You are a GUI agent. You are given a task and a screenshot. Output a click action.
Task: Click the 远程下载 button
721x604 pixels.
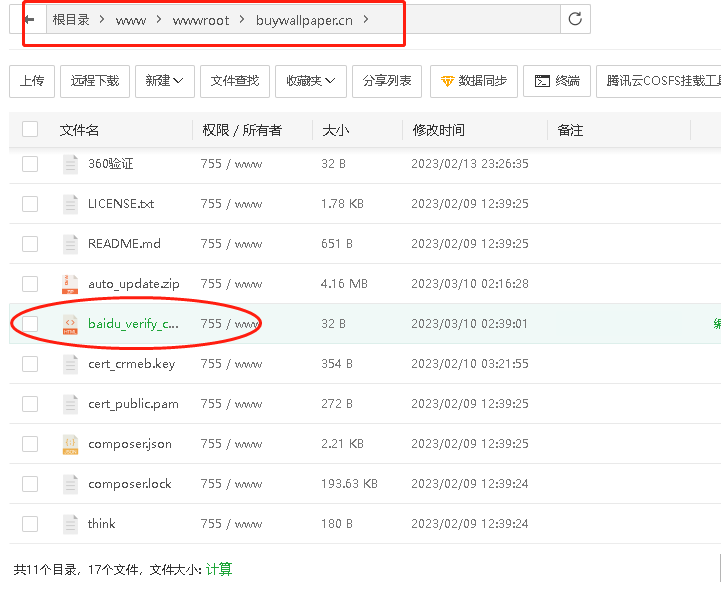[x=95, y=81]
